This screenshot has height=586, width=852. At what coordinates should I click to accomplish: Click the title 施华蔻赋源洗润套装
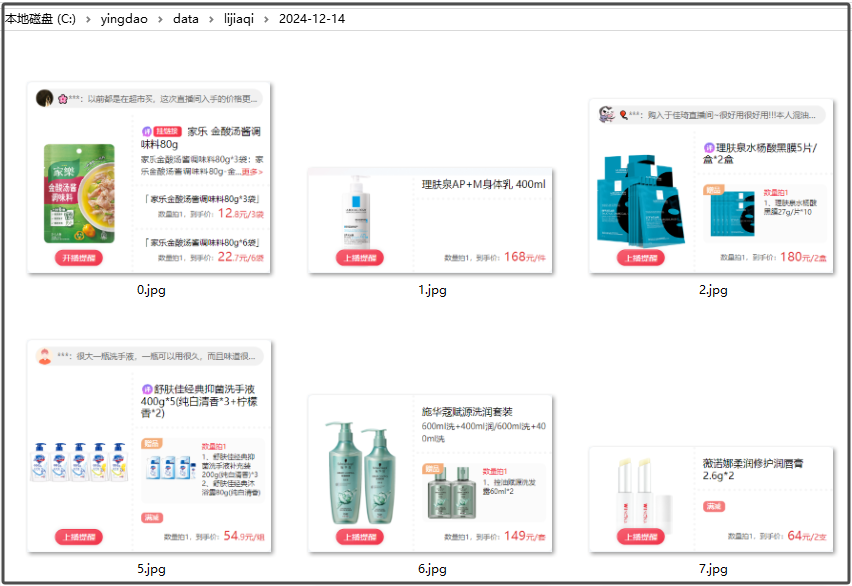pos(467,412)
